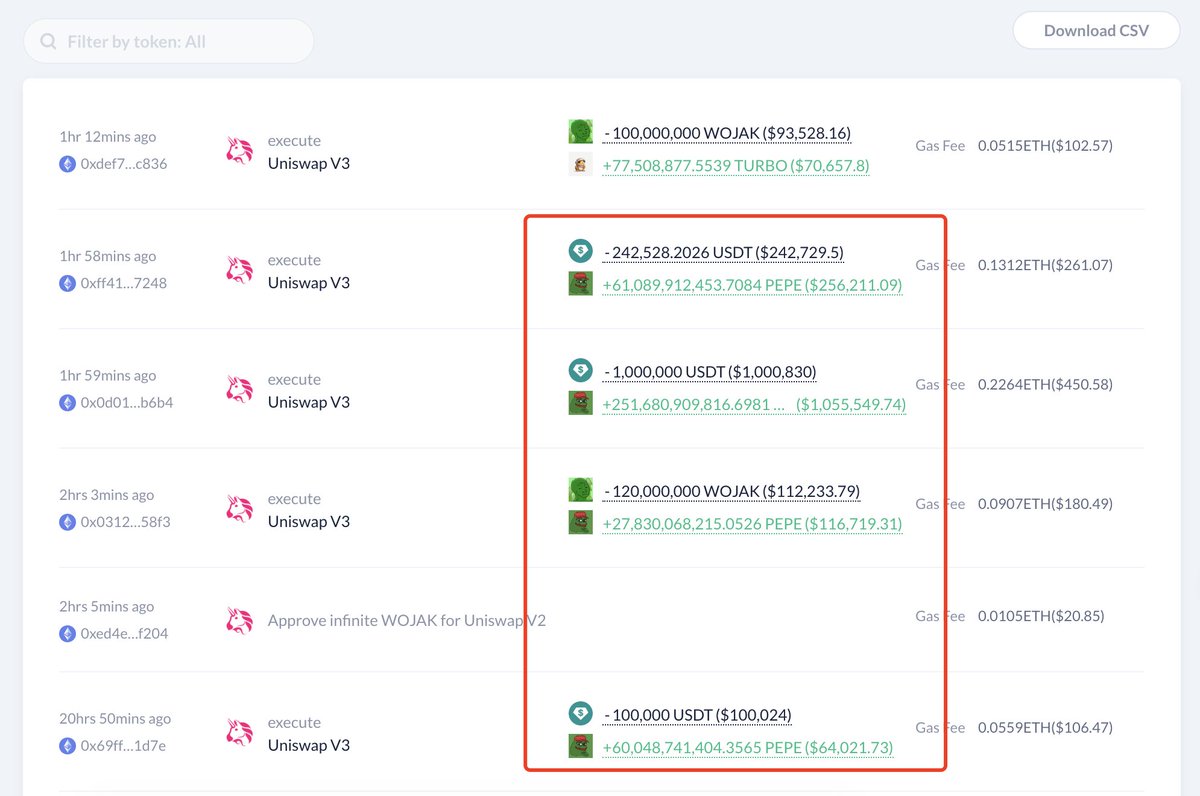Select the -120,000,000 WOJAK amount
Screen dimensions: 1200x796
[x=731, y=491]
